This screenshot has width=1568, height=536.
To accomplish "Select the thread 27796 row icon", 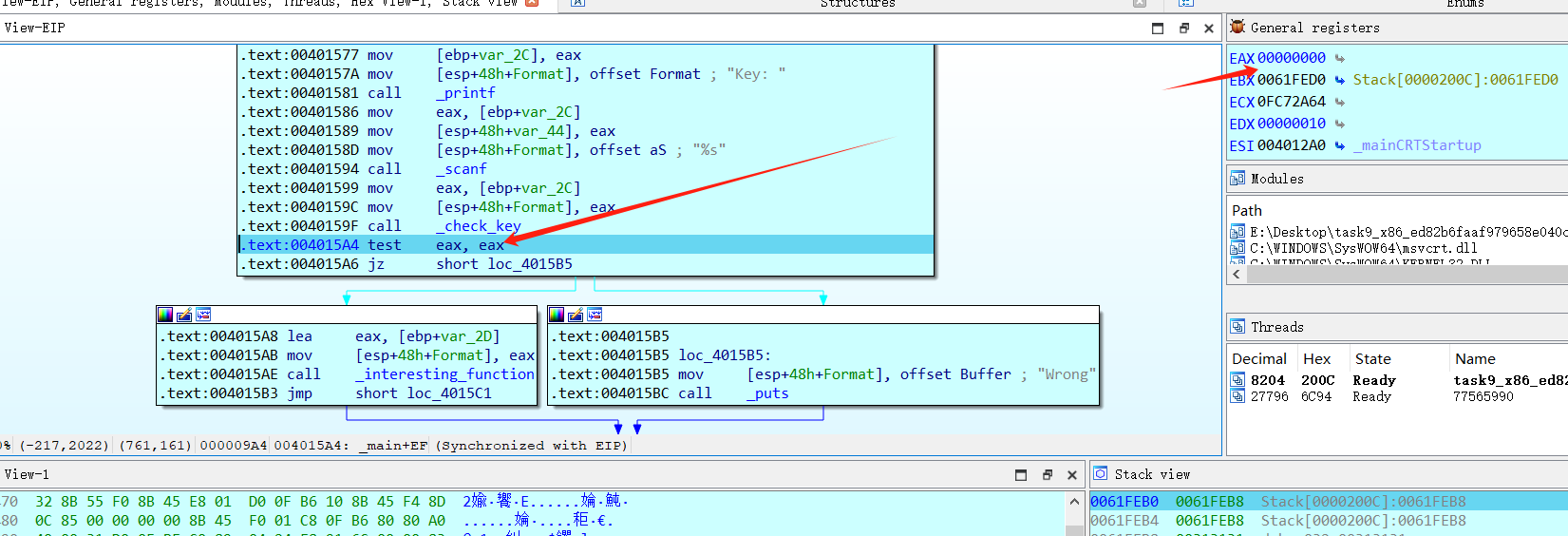I will (1237, 396).
